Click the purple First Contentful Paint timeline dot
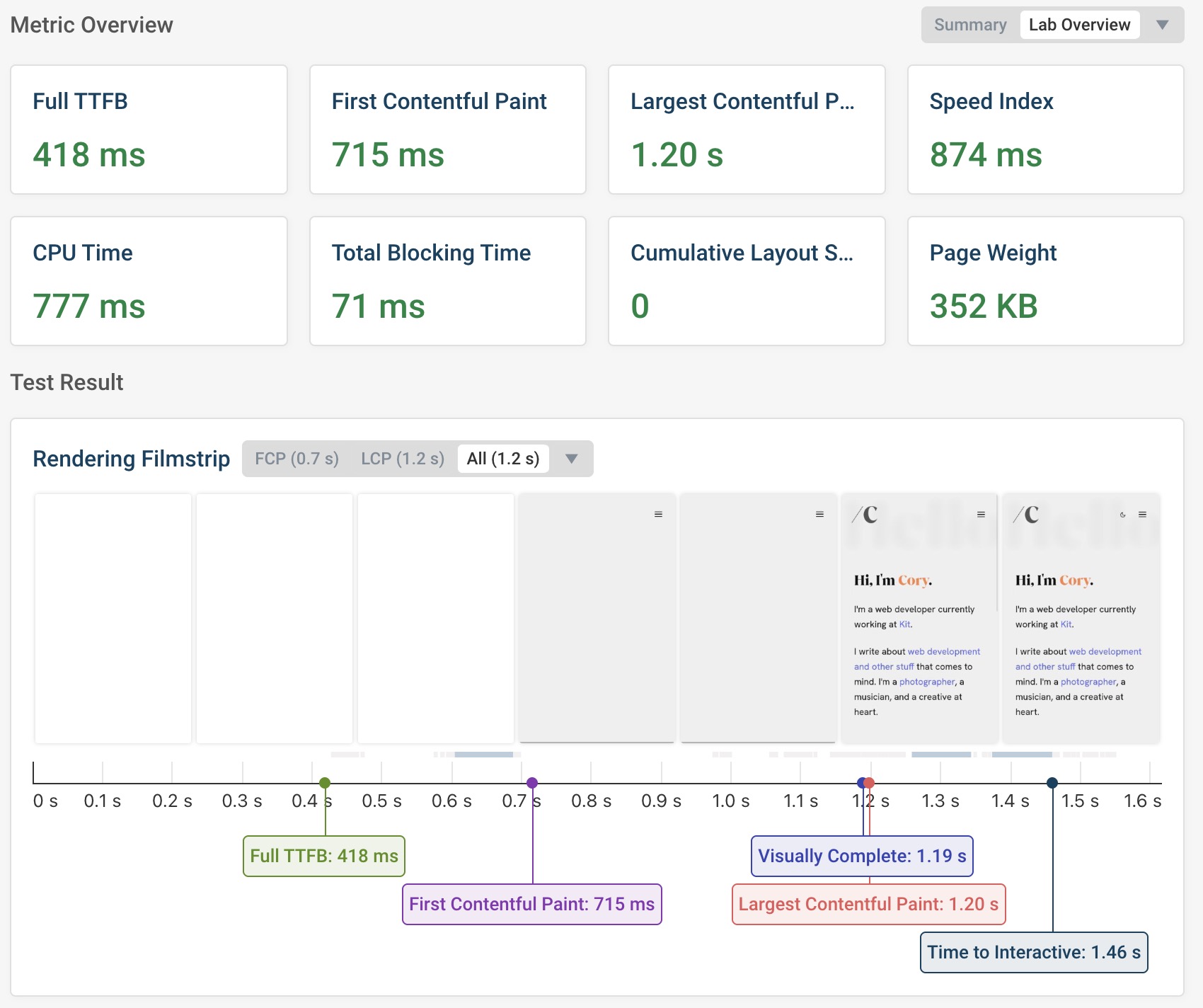 coord(532,783)
